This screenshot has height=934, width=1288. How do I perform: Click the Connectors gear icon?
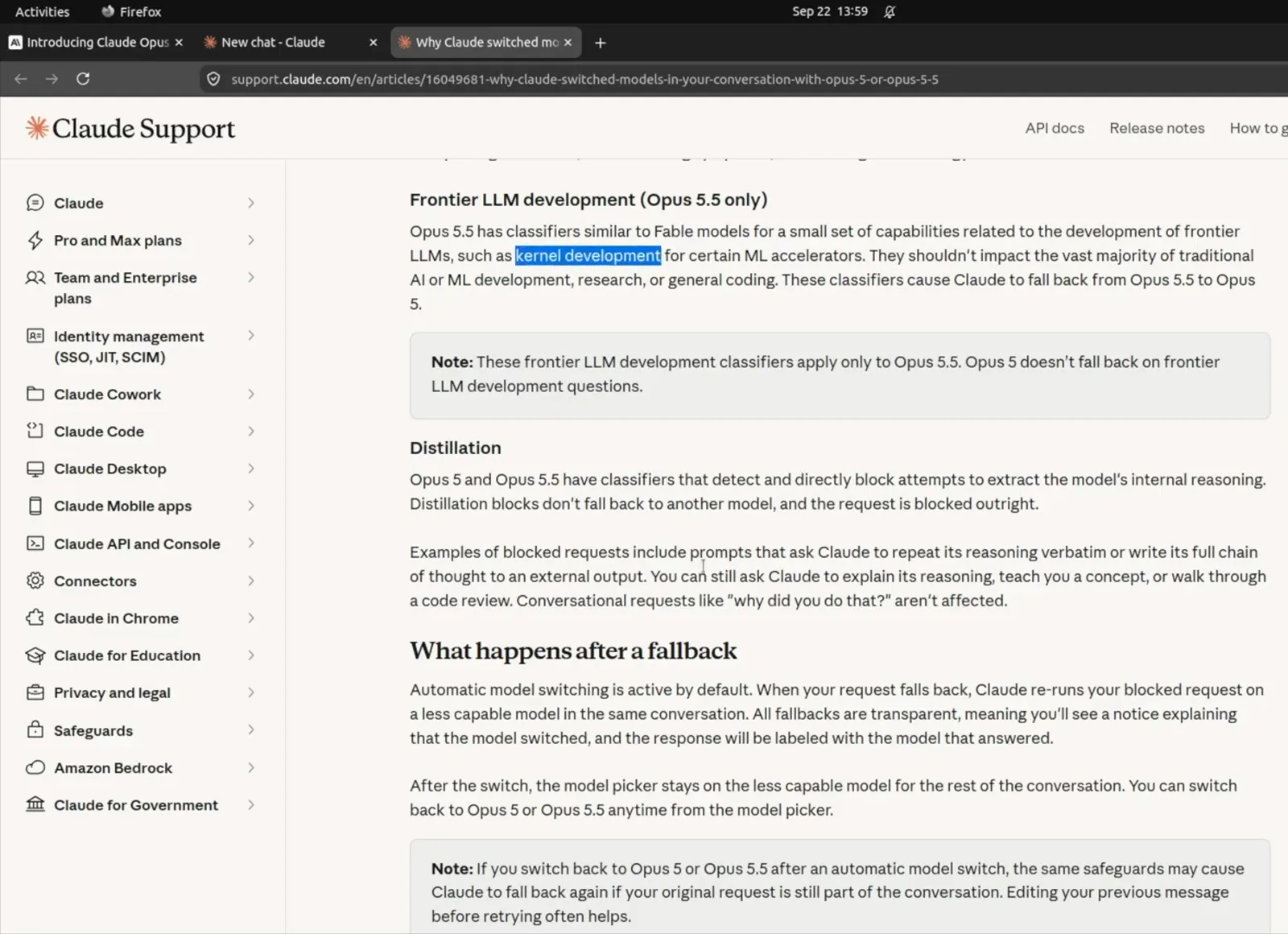click(35, 581)
